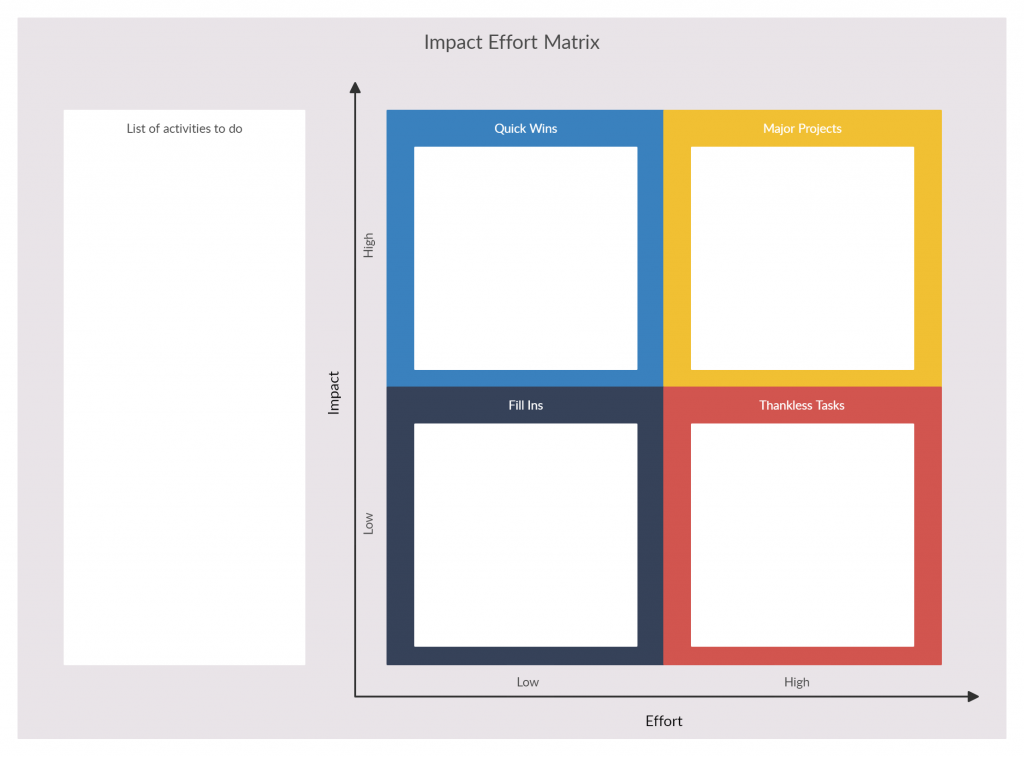This screenshot has width=1024, height=757.
Task: Click the white box under Major Projects
Action: (x=802, y=258)
